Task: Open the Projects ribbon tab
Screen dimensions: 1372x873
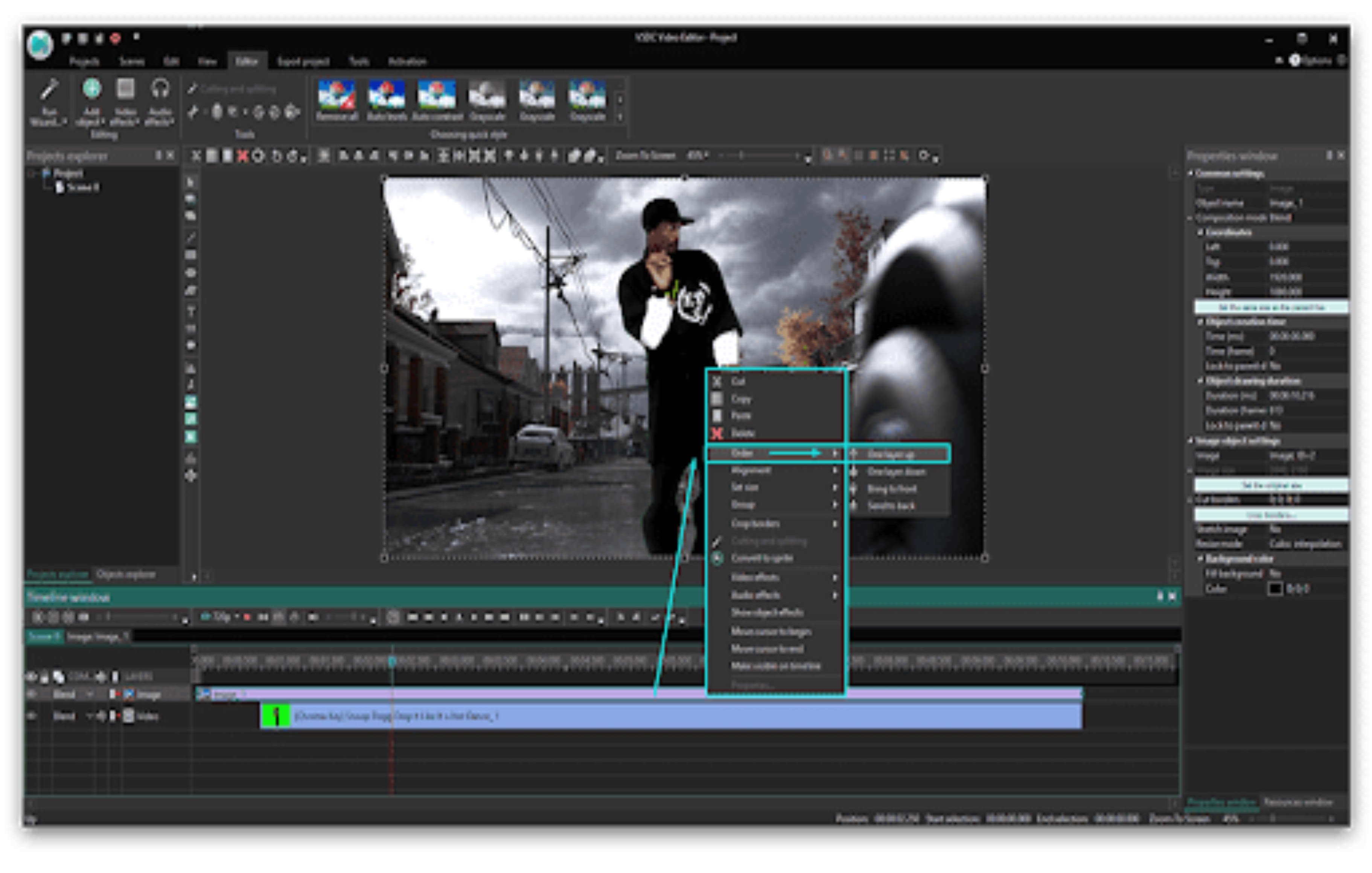Action: (x=84, y=61)
